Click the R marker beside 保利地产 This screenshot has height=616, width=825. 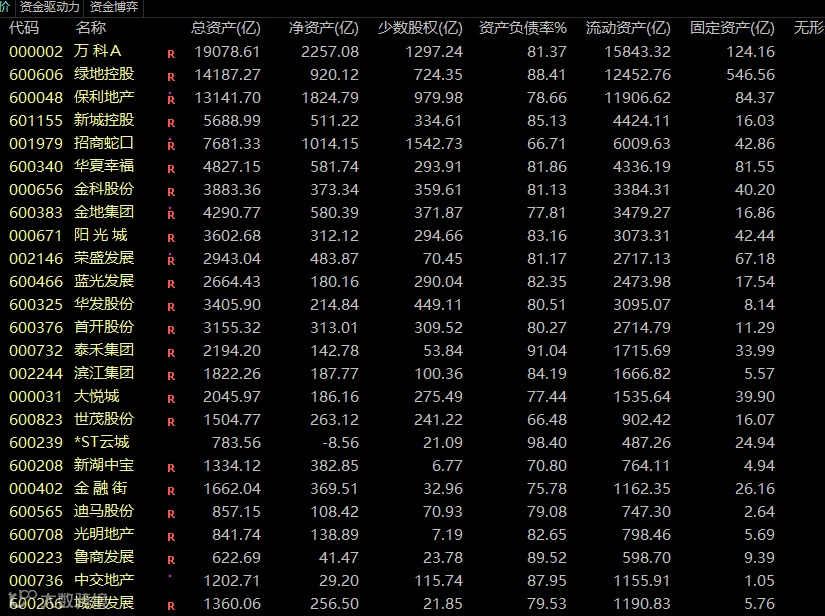pyautogui.click(x=171, y=99)
